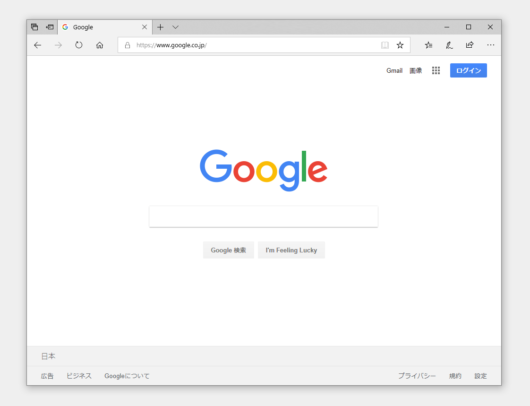
Task: Toggle reading view in address bar
Action: pyautogui.click(x=385, y=45)
